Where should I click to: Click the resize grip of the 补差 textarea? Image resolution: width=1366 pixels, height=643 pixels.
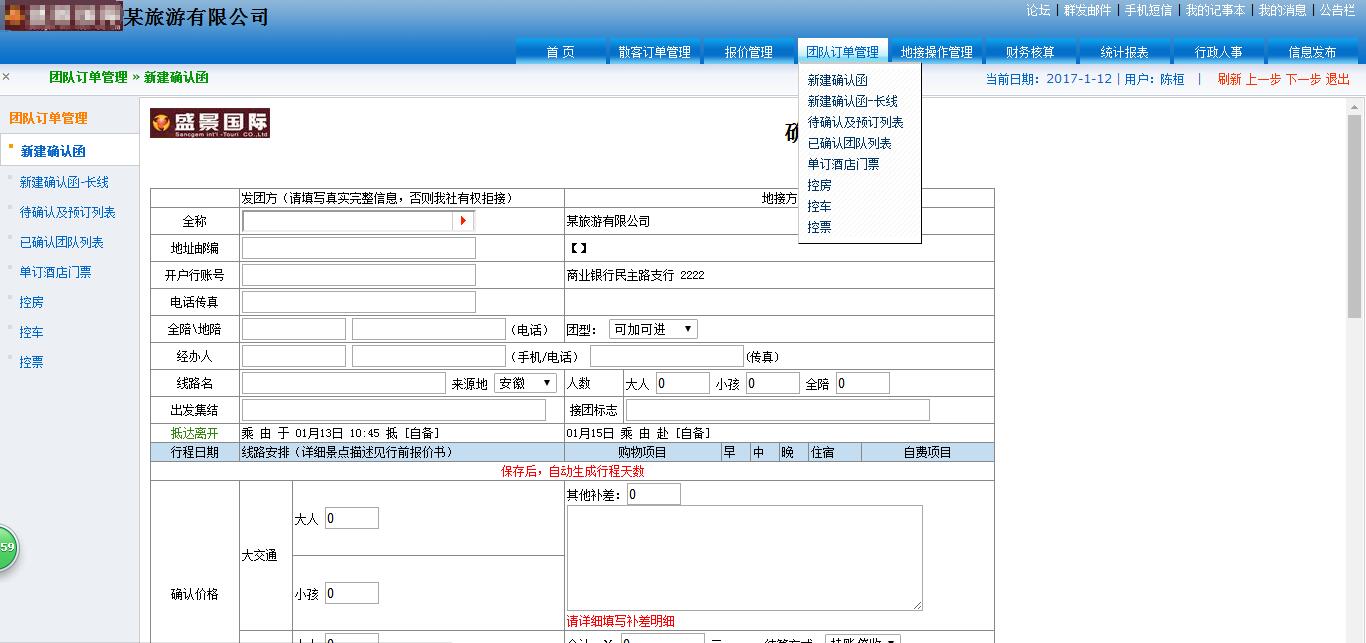tap(917, 605)
